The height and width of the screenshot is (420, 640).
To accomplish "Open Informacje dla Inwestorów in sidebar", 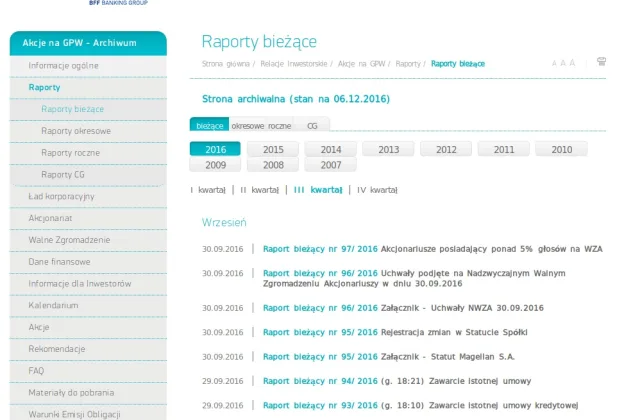I will click(88, 284).
